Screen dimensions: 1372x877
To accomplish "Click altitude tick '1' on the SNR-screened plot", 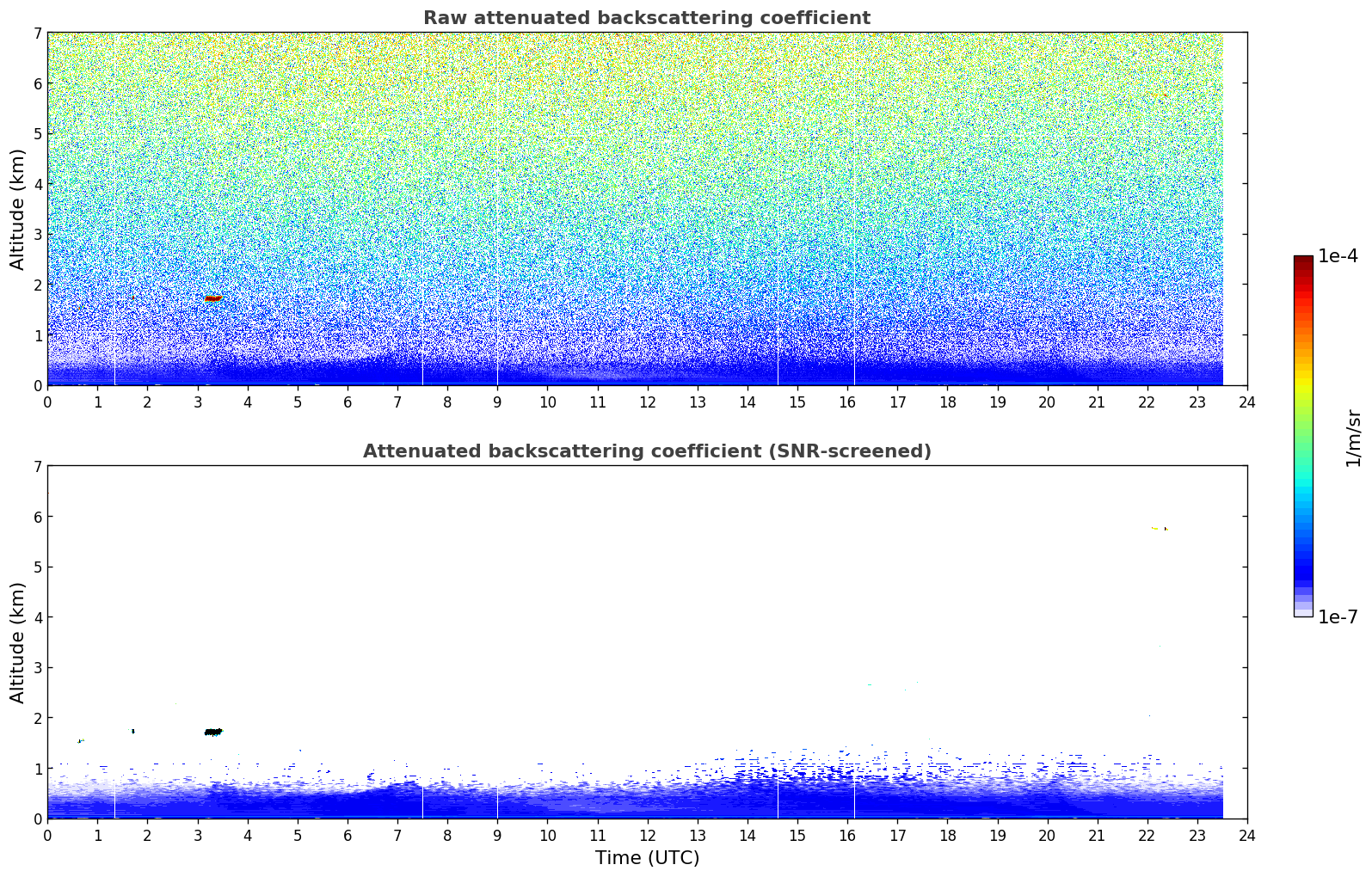I will (38, 769).
